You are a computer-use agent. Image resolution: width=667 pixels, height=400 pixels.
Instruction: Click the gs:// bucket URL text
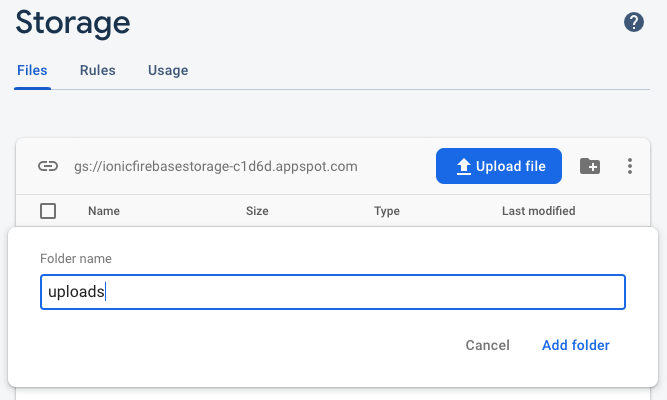(216, 166)
